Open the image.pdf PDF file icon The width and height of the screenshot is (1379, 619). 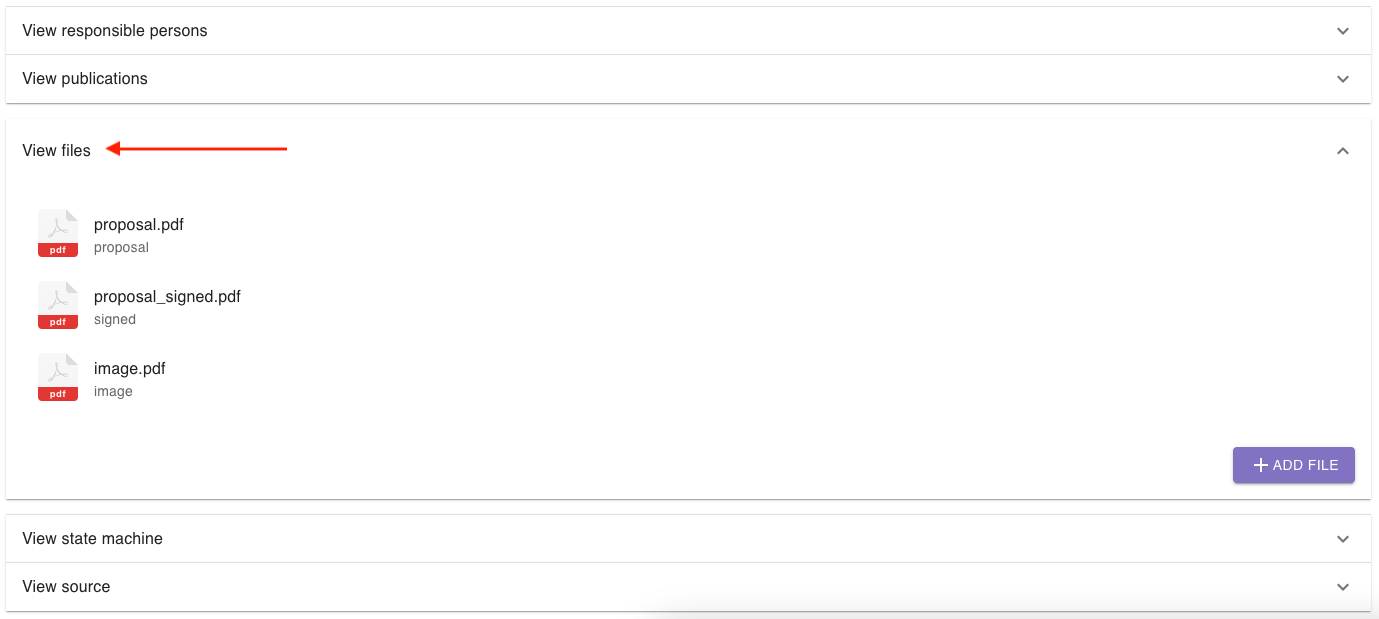(x=57, y=376)
